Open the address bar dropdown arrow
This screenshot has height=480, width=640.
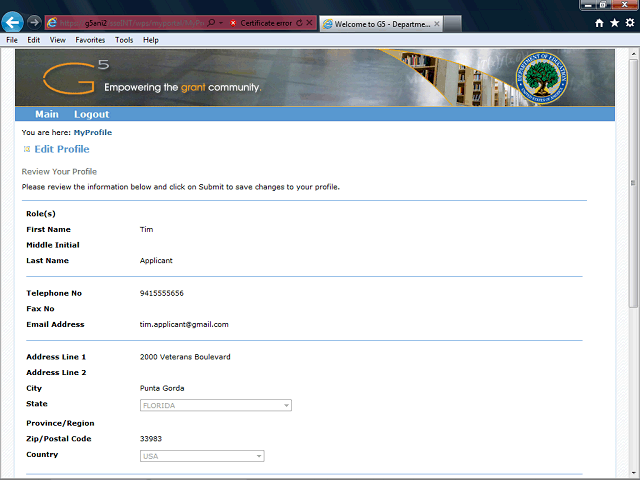tap(221, 23)
